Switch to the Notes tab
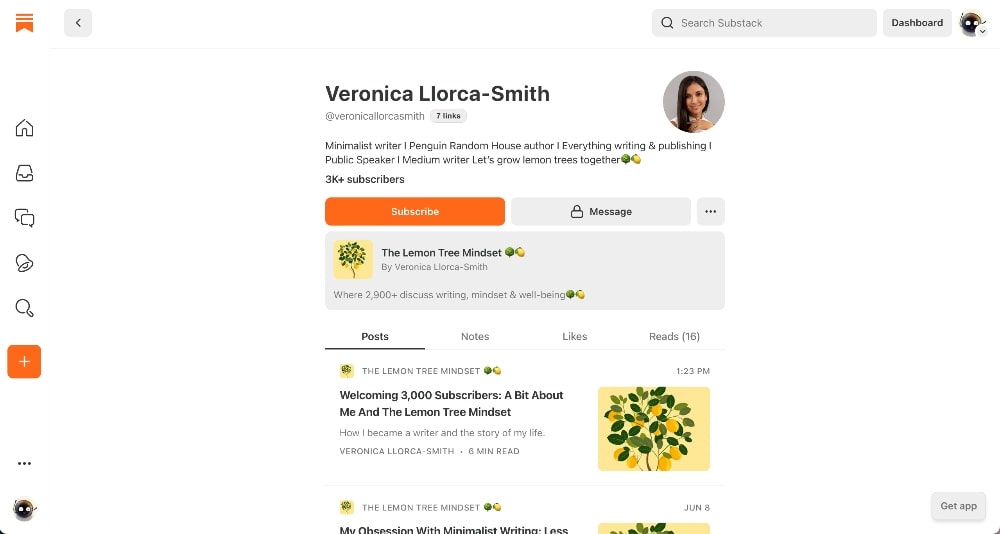Image resolution: width=1000 pixels, height=534 pixels. pos(475,336)
